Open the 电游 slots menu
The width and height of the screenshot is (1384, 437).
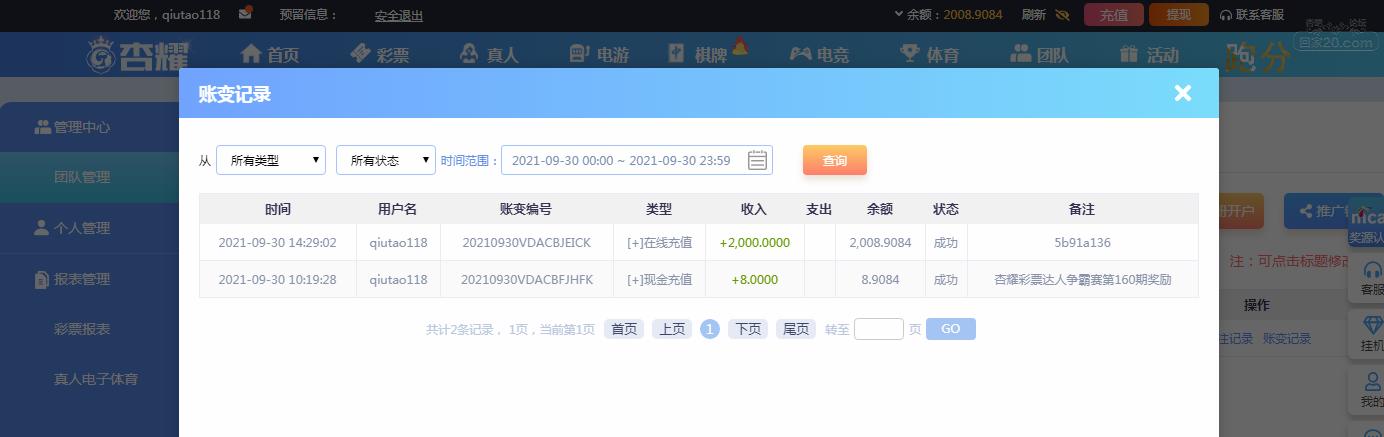coord(598,54)
